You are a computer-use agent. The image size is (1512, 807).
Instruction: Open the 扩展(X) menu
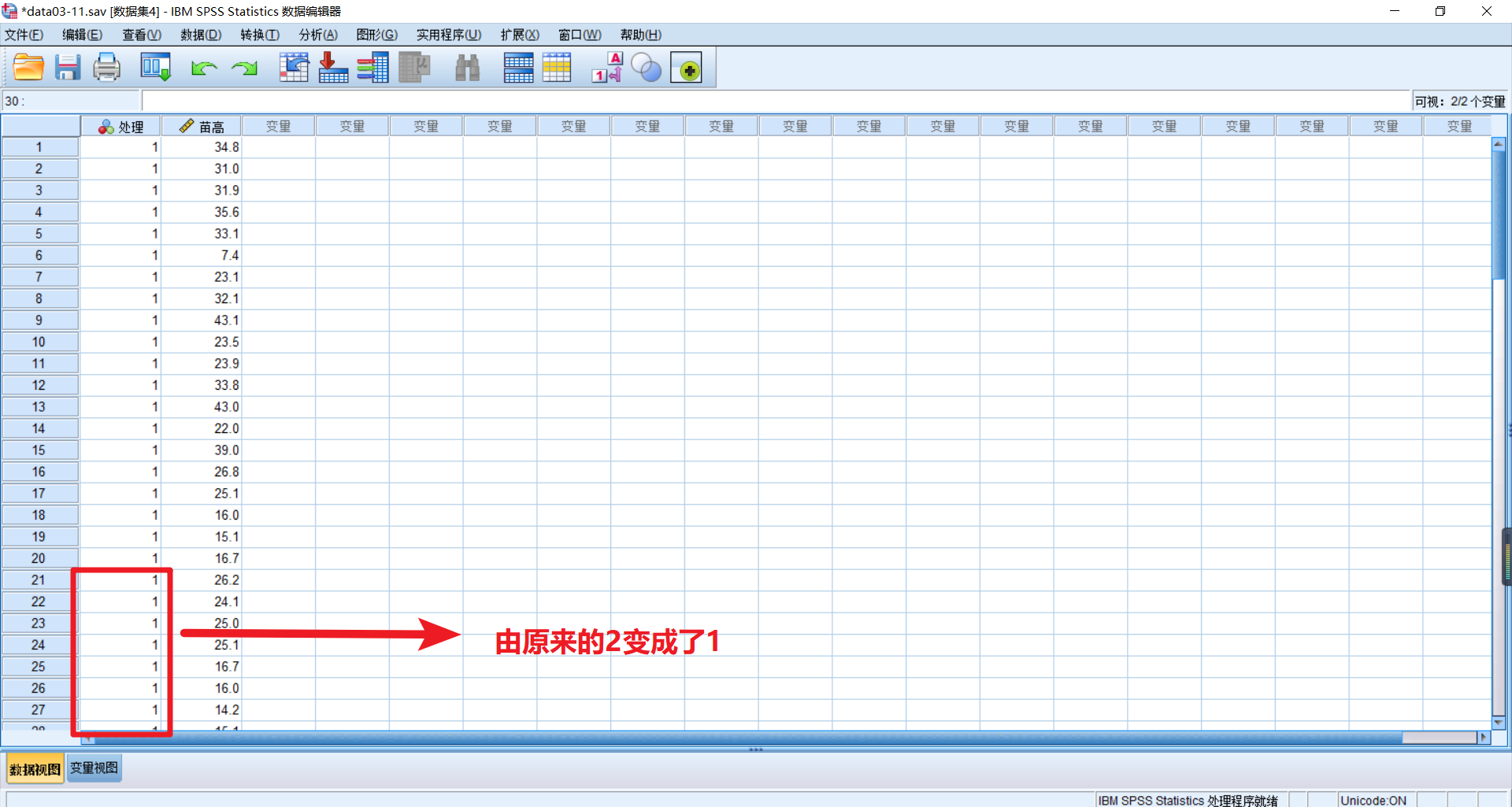(x=520, y=35)
